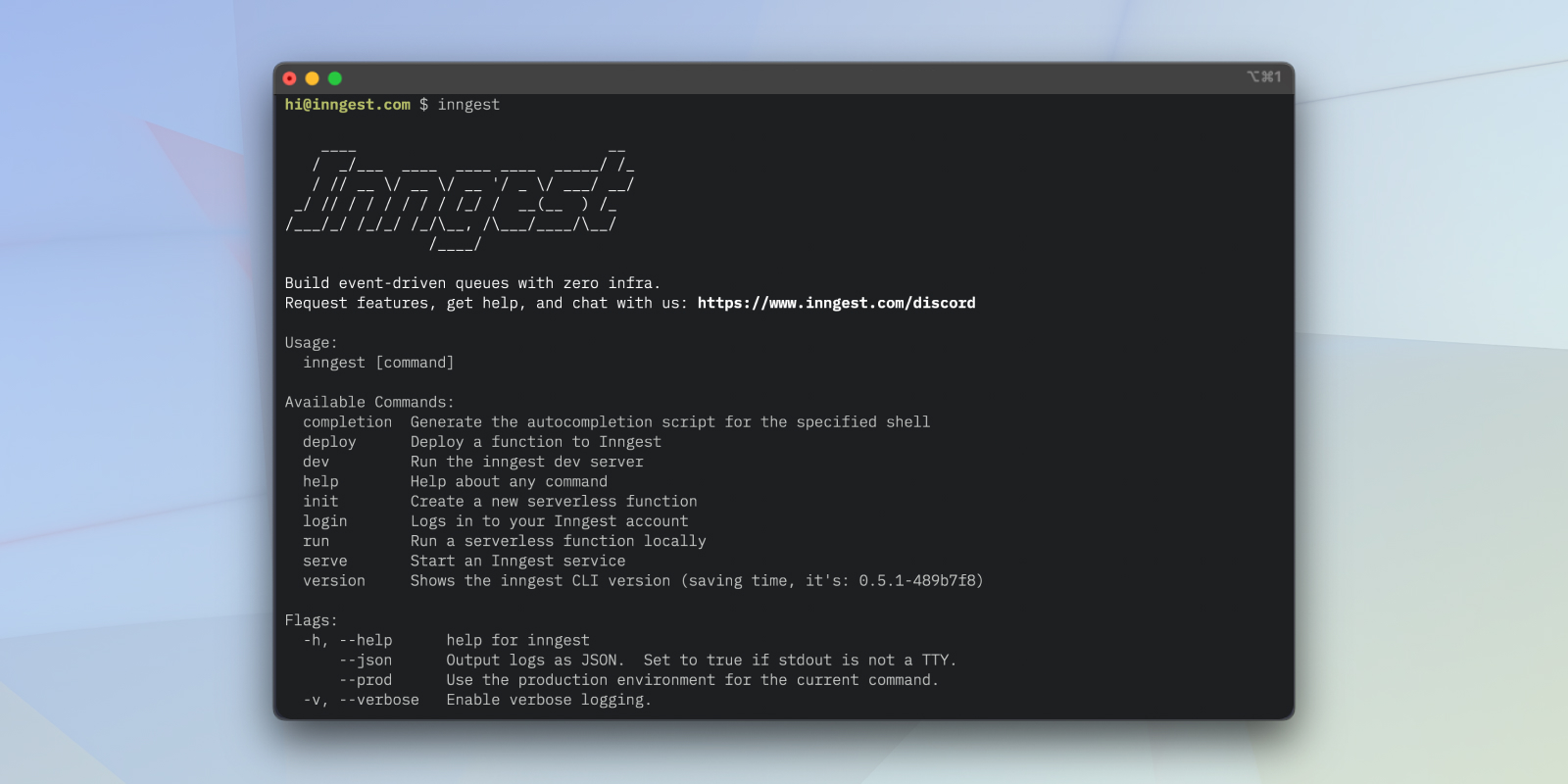
Task: Select the 'completion' command name
Action: click(x=347, y=422)
